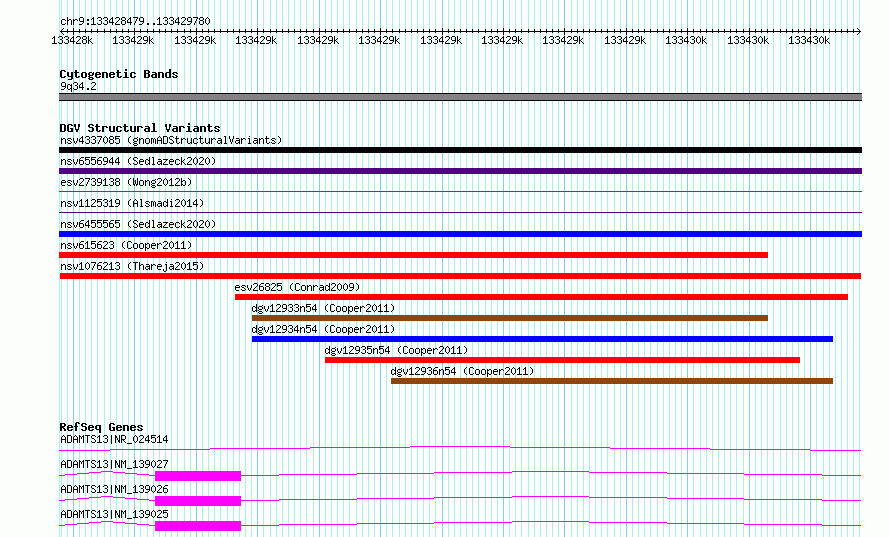890x537 pixels.
Task: Click the first 133430k ruler tick label
Action: click(686, 40)
